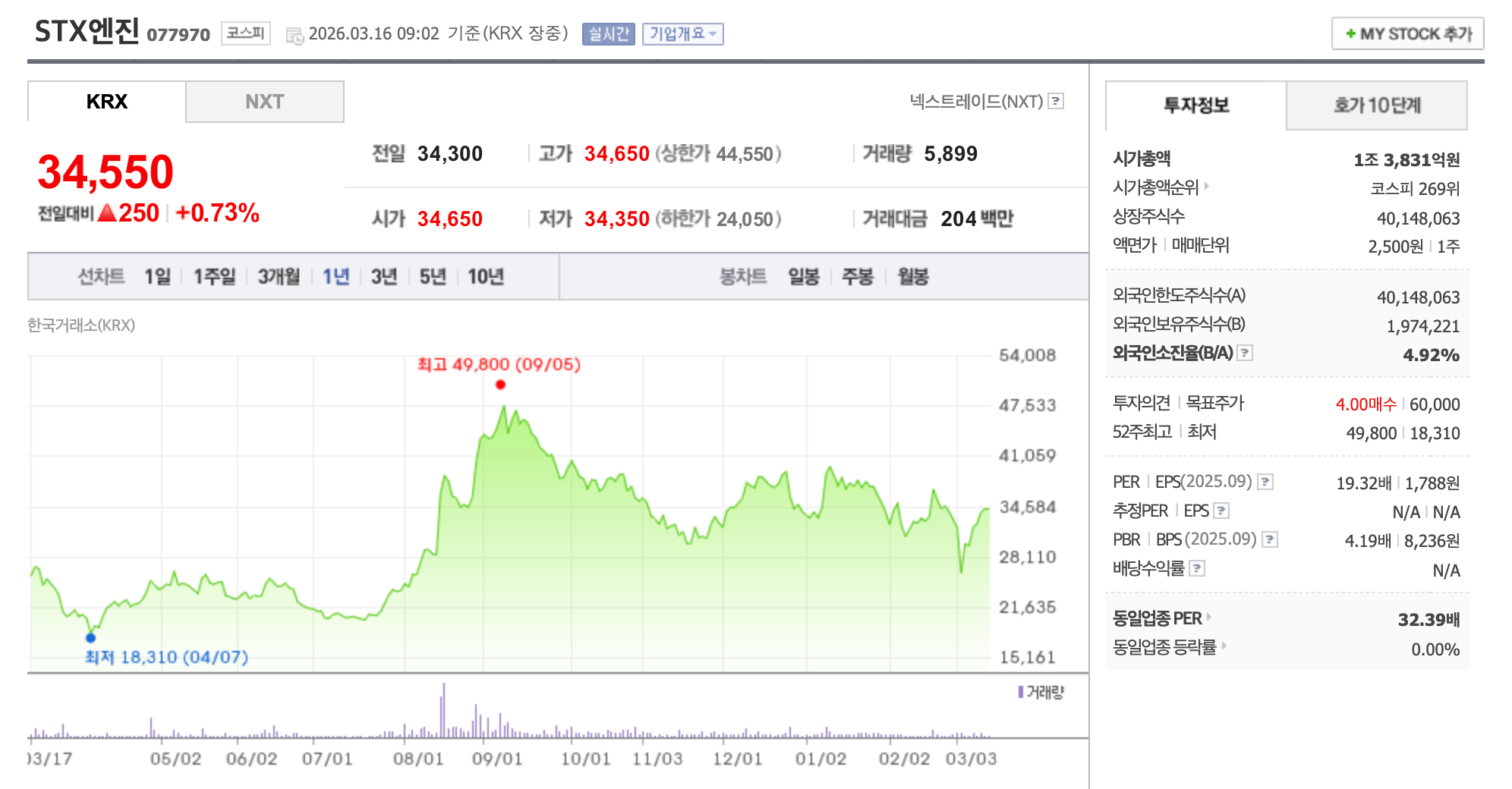Click the 봉차트 label
The height and width of the screenshot is (789, 1512).
point(743,277)
